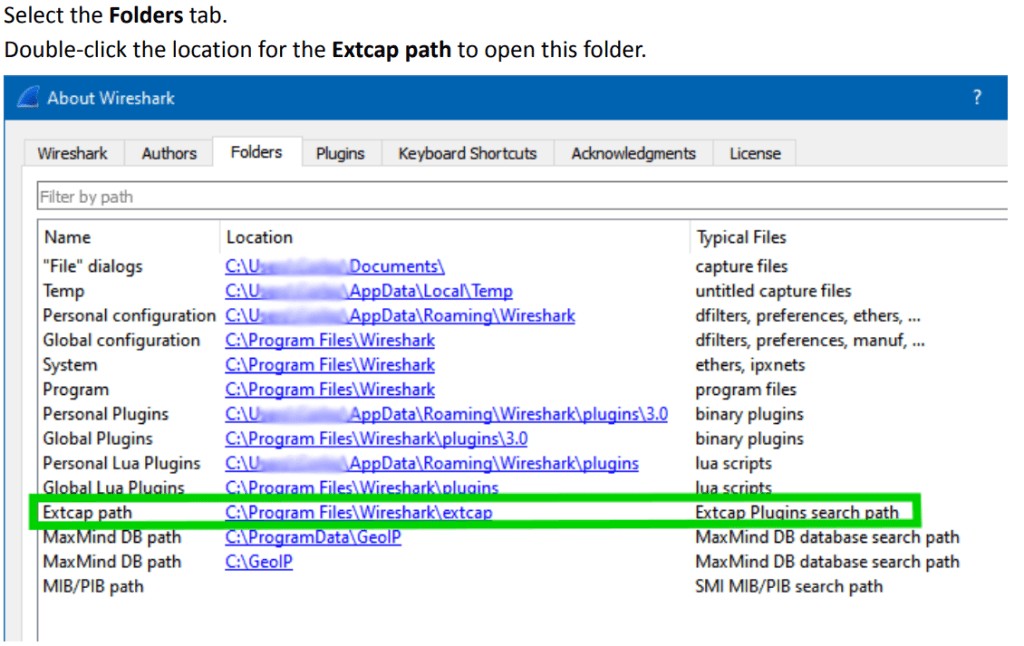Open the Personal Lua Plugins location link
Screen dimensions: 1024x646
432,464
